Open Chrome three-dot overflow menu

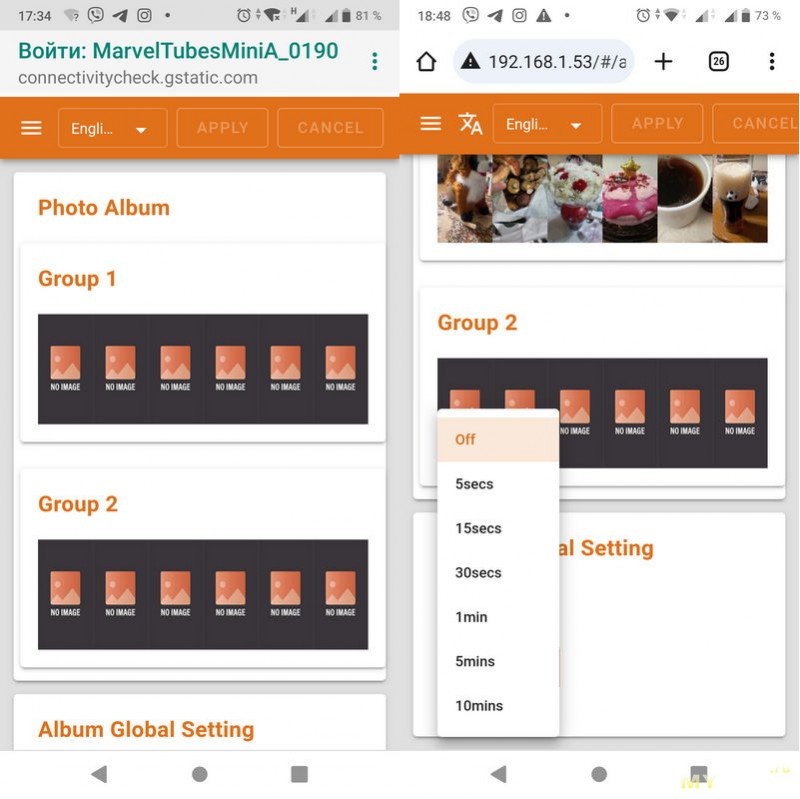coord(771,62)
